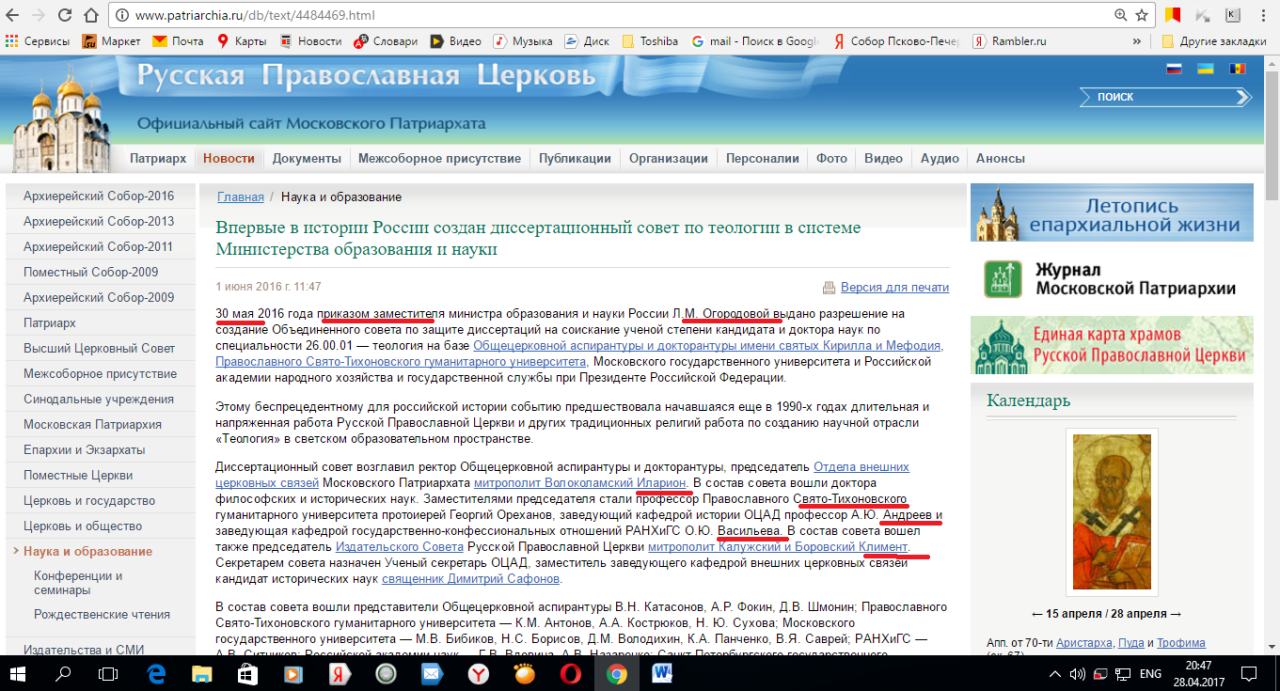Open the Toshiba bookmarks folder
The width and height of the screenshot is (1280, 691).
click(x=650, y=41)
